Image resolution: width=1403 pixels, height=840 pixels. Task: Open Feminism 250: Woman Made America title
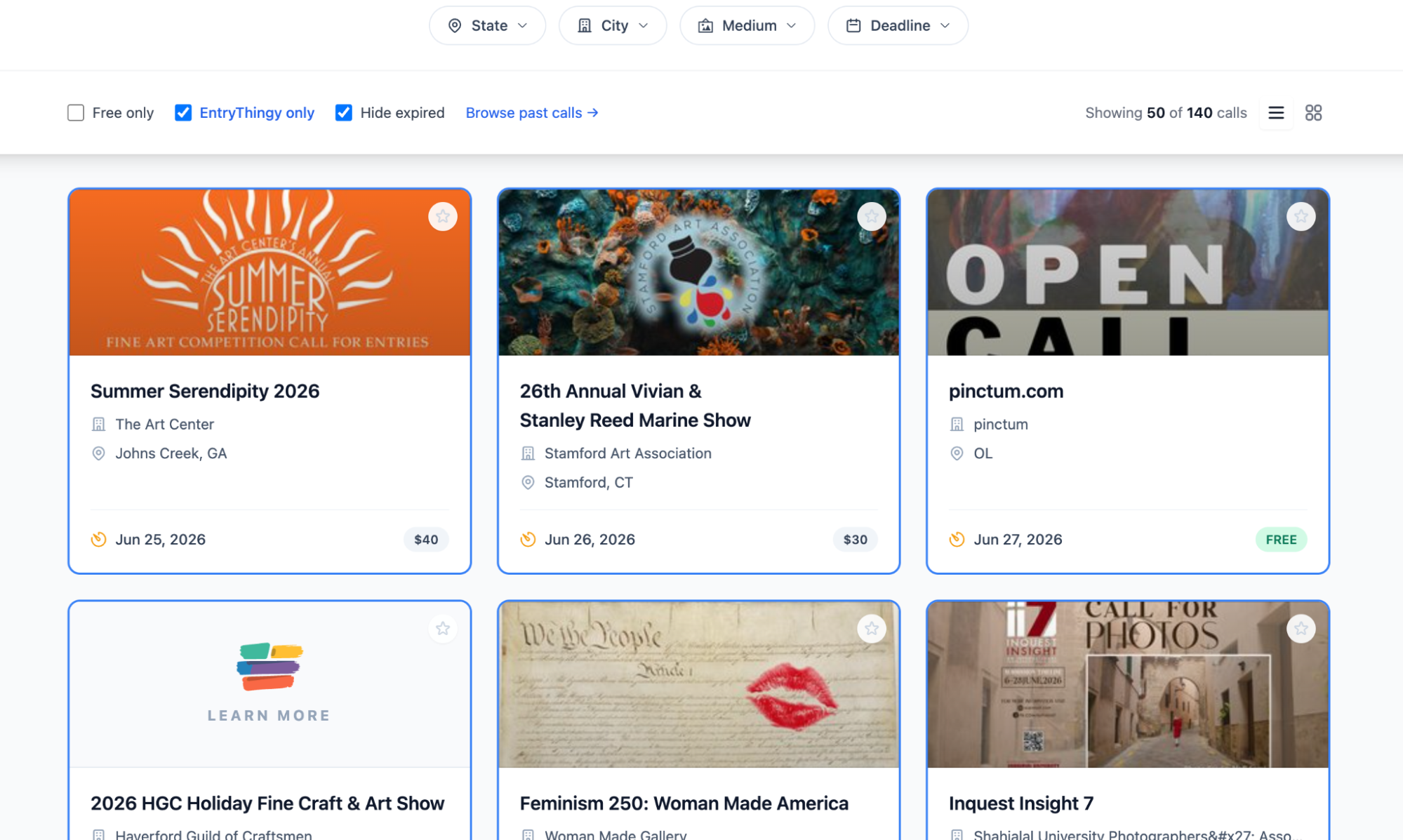684,803
